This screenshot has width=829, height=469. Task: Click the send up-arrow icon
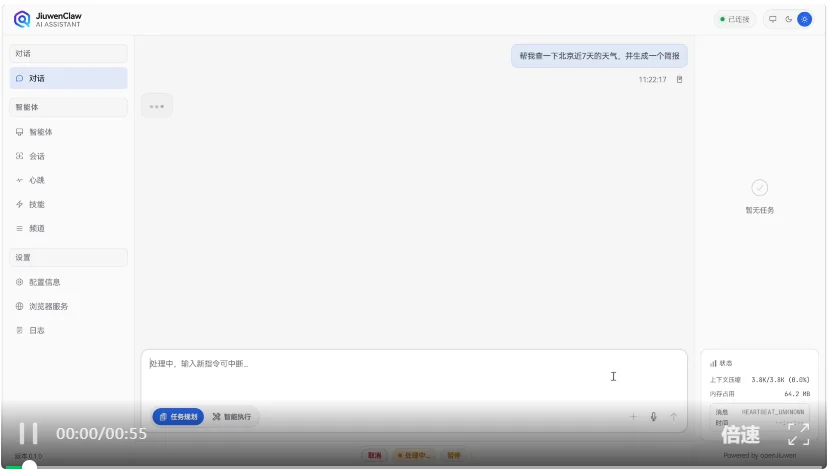(x=674, y=417)
